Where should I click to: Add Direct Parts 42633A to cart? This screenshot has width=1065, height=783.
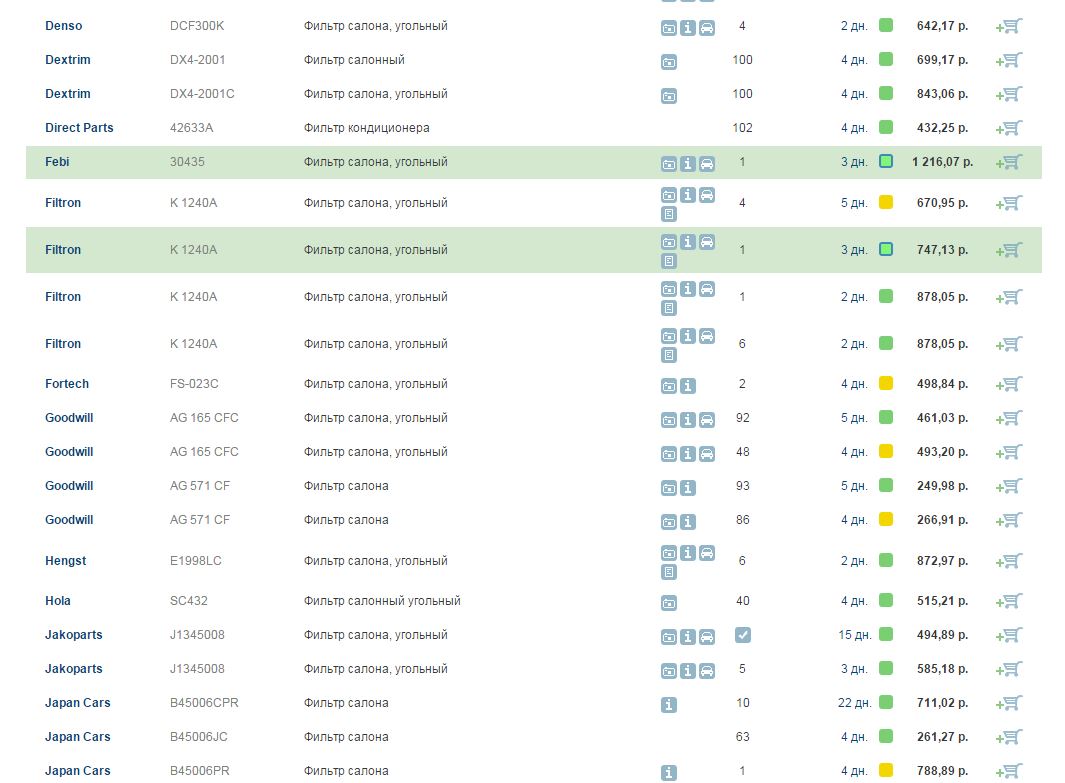1009,128
